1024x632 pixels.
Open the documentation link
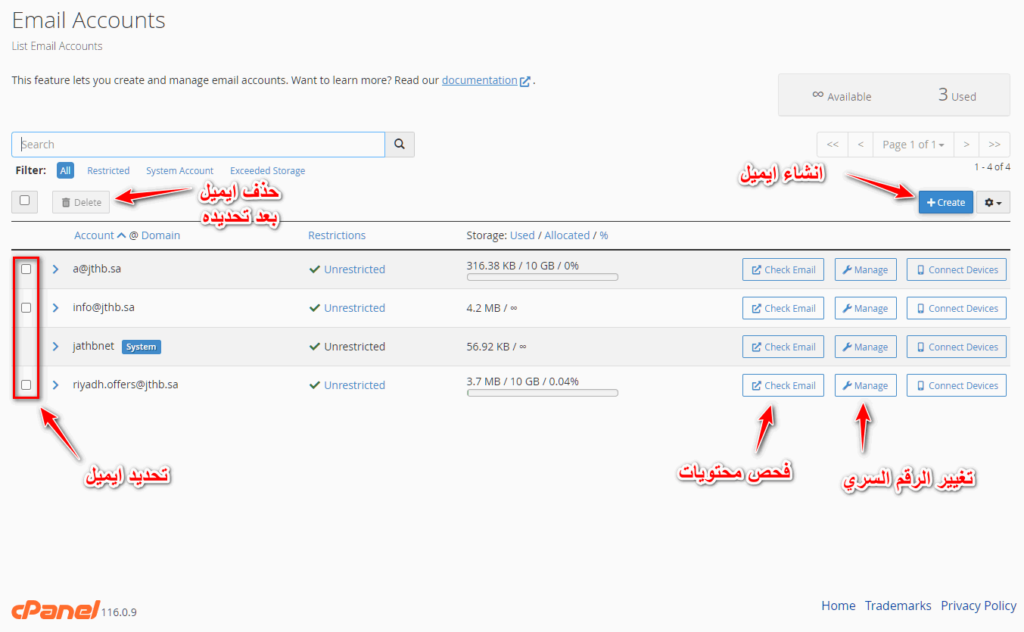point(480,80)
